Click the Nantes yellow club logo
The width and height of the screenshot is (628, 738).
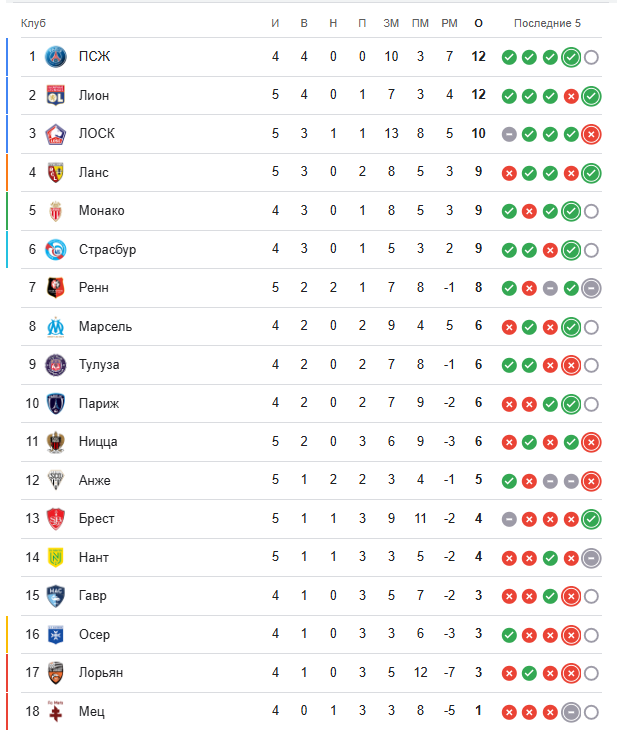56,557
